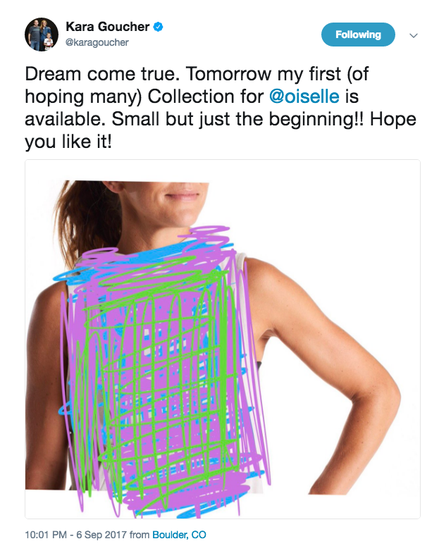The height and width of the screenshot is (546, 439).
Task: Open the tweet options chevron menu
Action: 413,36
